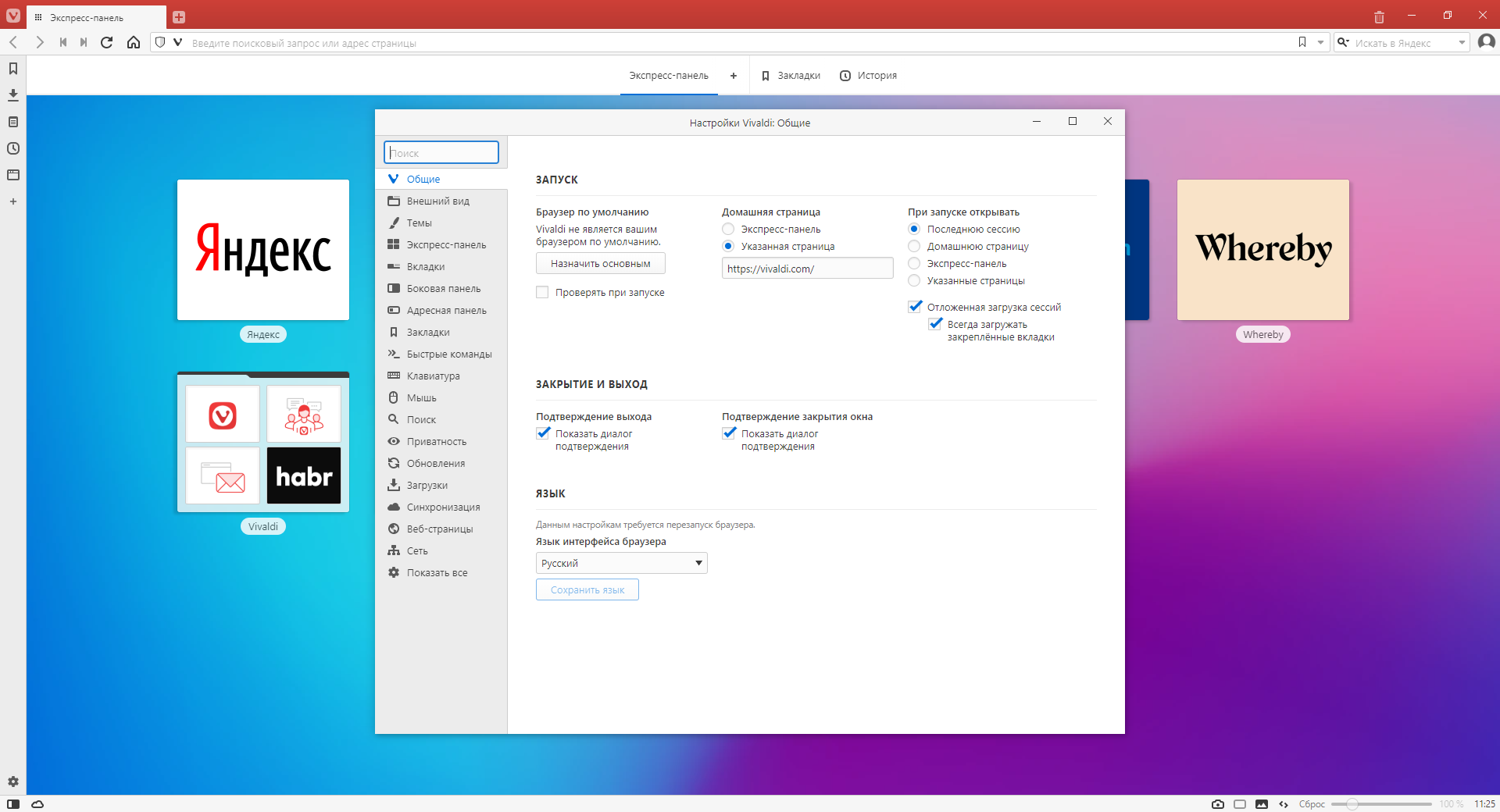Enable 'Проверять при запуске' checkbox

[x=542, y=293]
